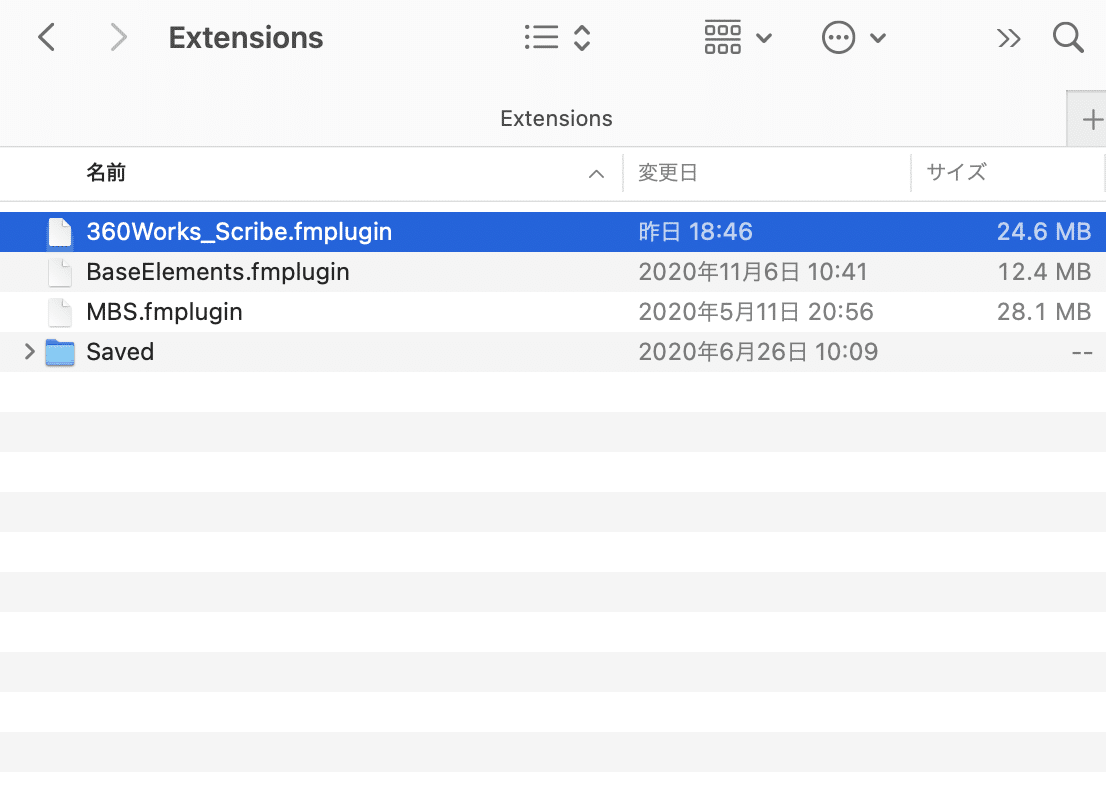Click the group items icon

pyautogui.click(x=722, y=37)
